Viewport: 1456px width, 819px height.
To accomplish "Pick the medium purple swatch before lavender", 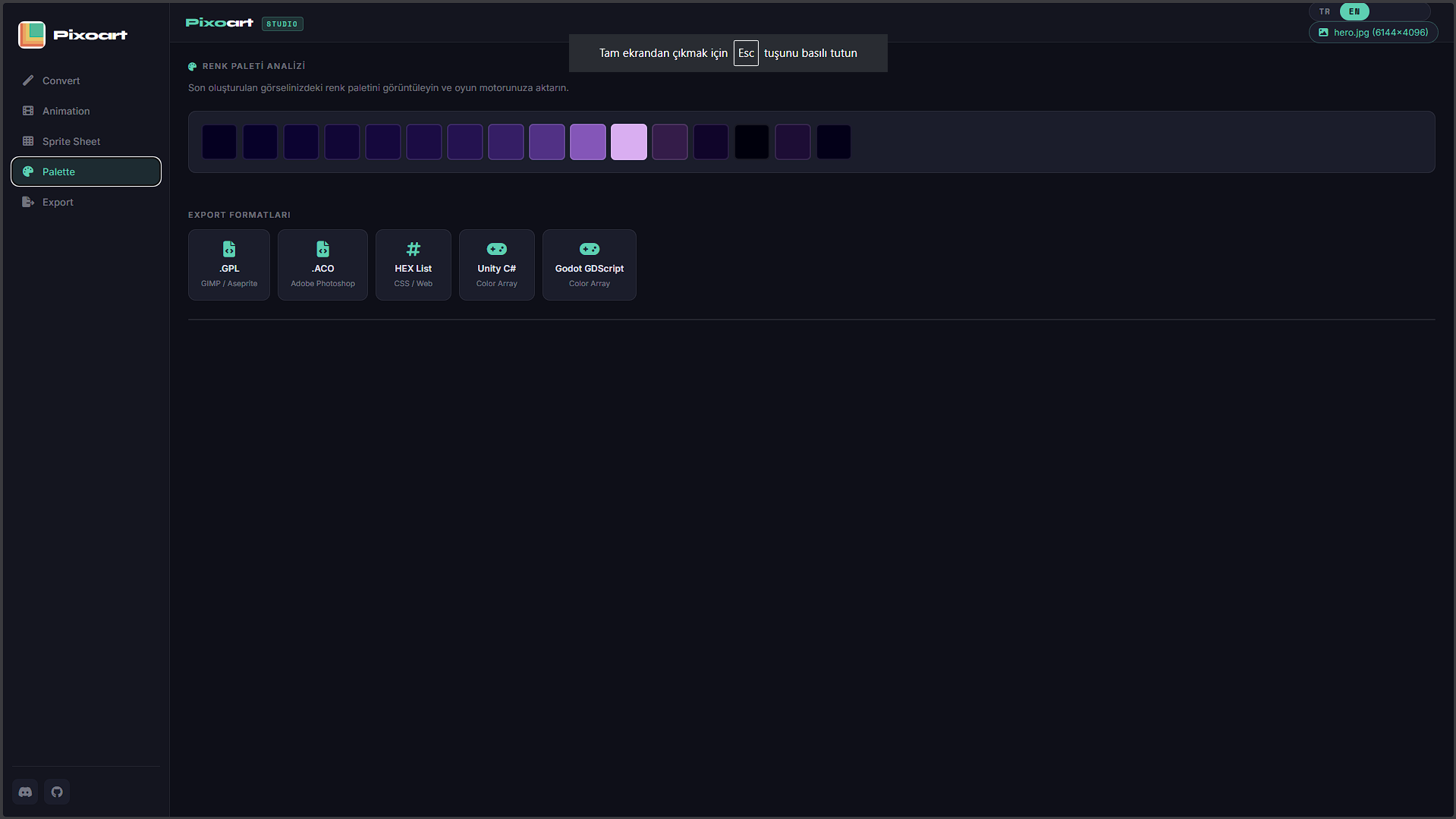I will (588, 142).
